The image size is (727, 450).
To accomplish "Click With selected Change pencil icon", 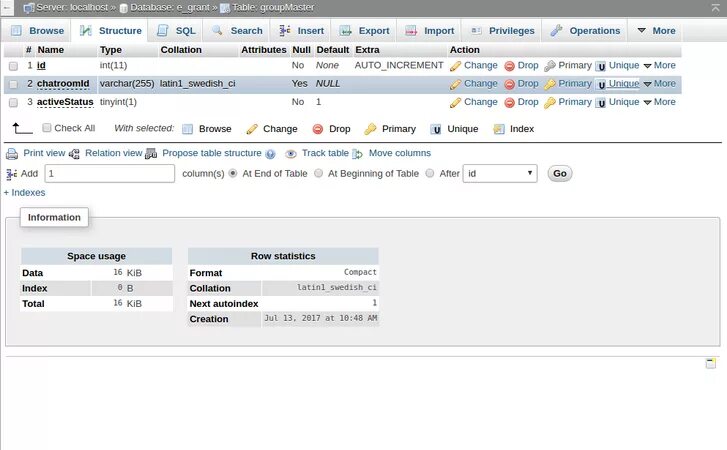I will tap(252, 129).
